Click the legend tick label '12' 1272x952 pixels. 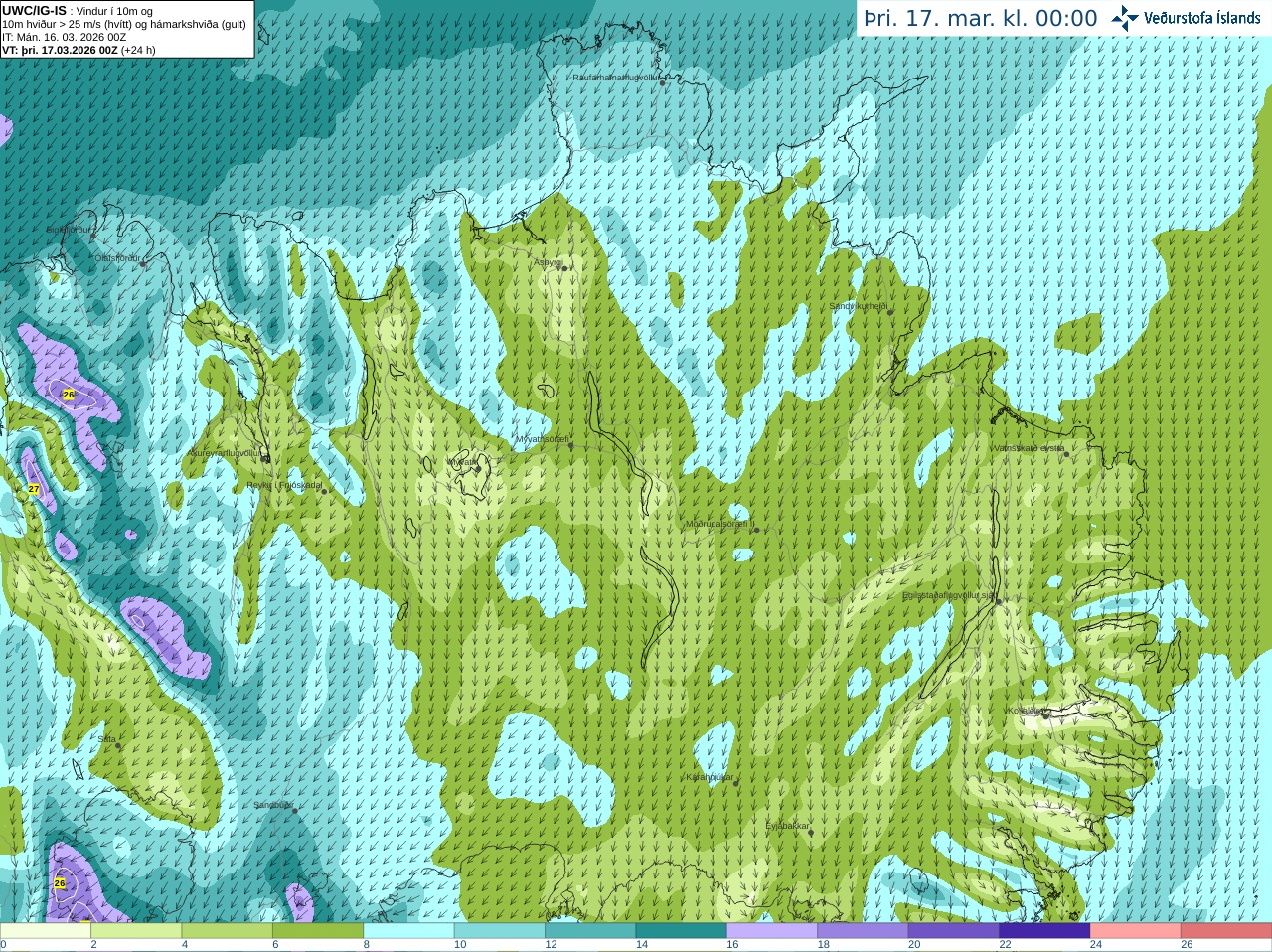[550, 945]
